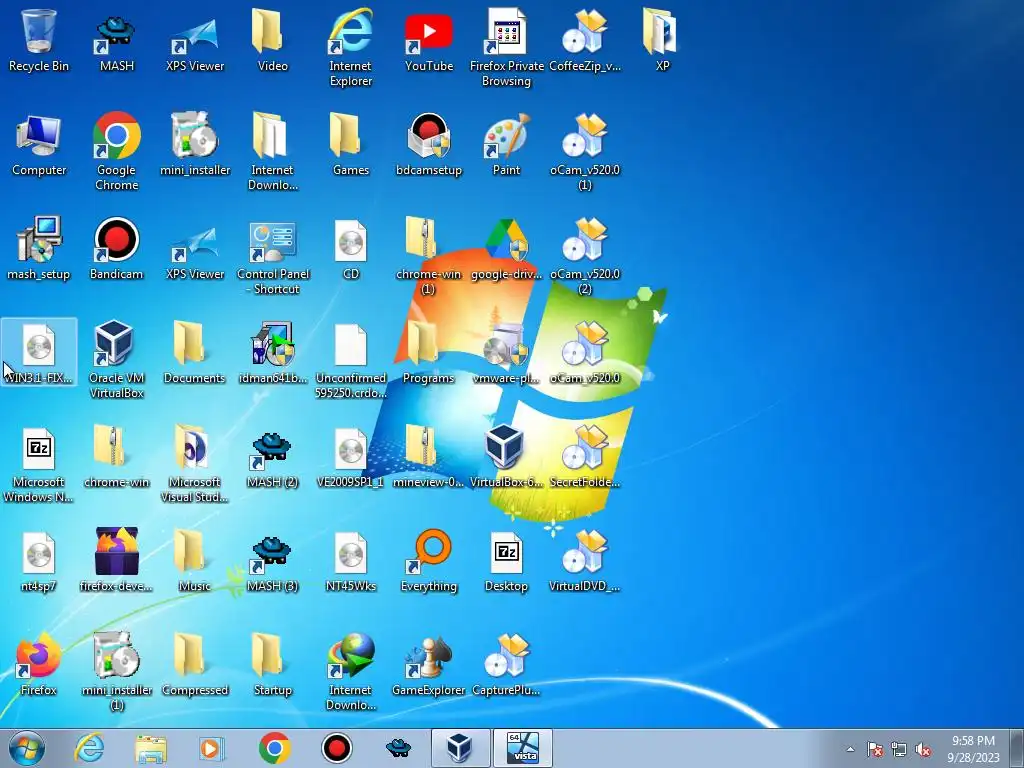Screen dimensions: 1024x768
Task: Select the MASH shortcut in the top row
Action: click(116, 39)
